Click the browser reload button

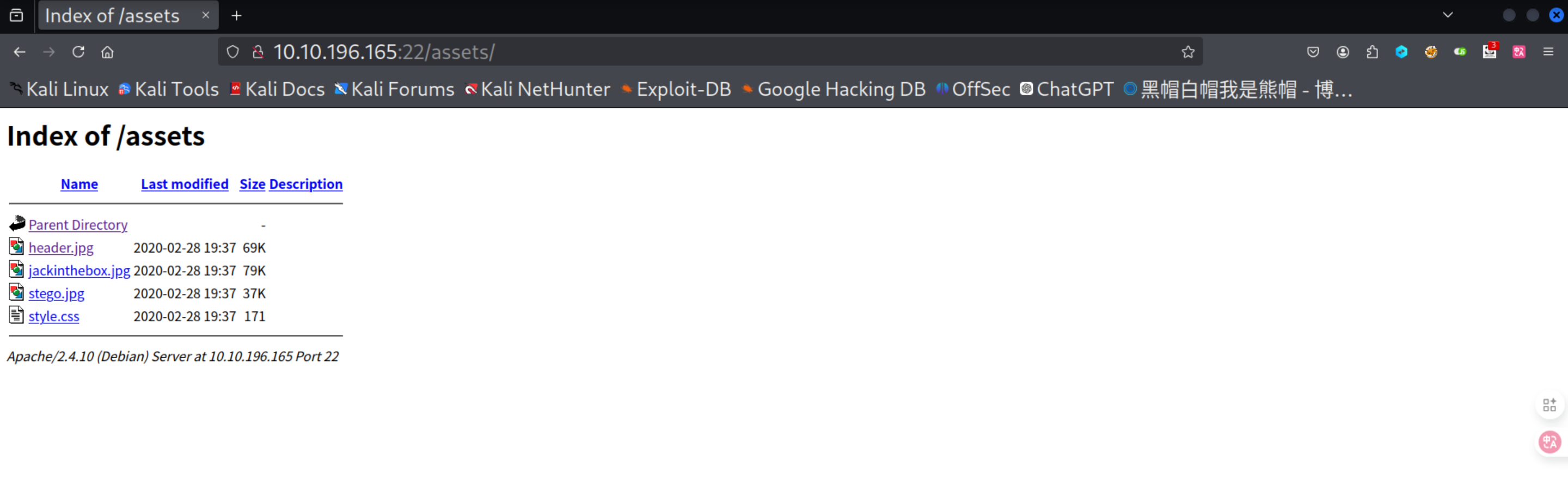78,52
